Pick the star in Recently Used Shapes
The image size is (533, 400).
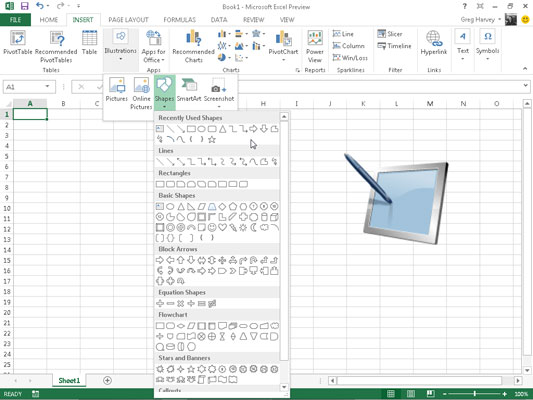pyautogui.click(x=212, y=139)
